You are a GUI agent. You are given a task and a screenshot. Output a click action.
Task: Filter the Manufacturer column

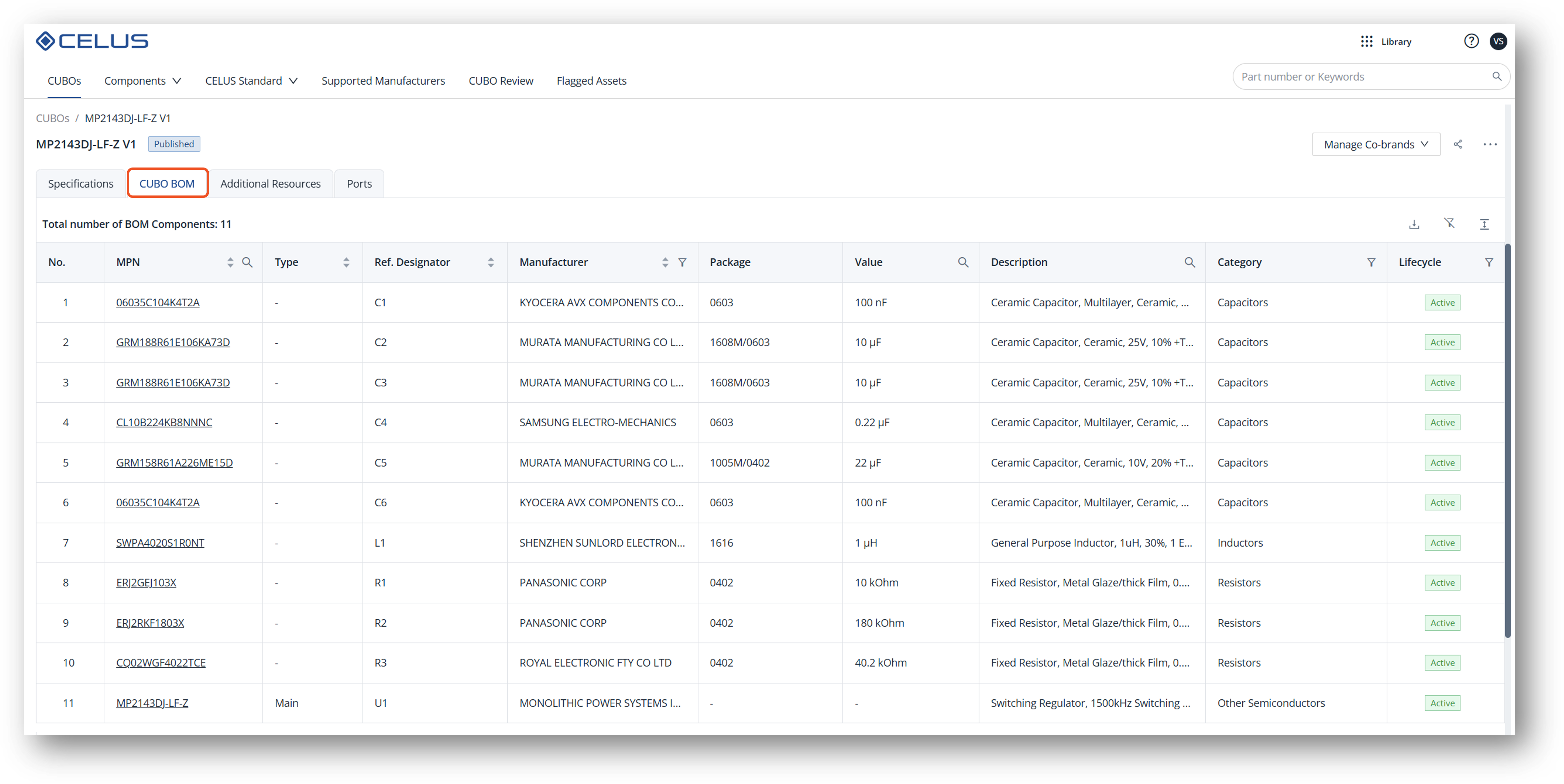tap(682, 262)
